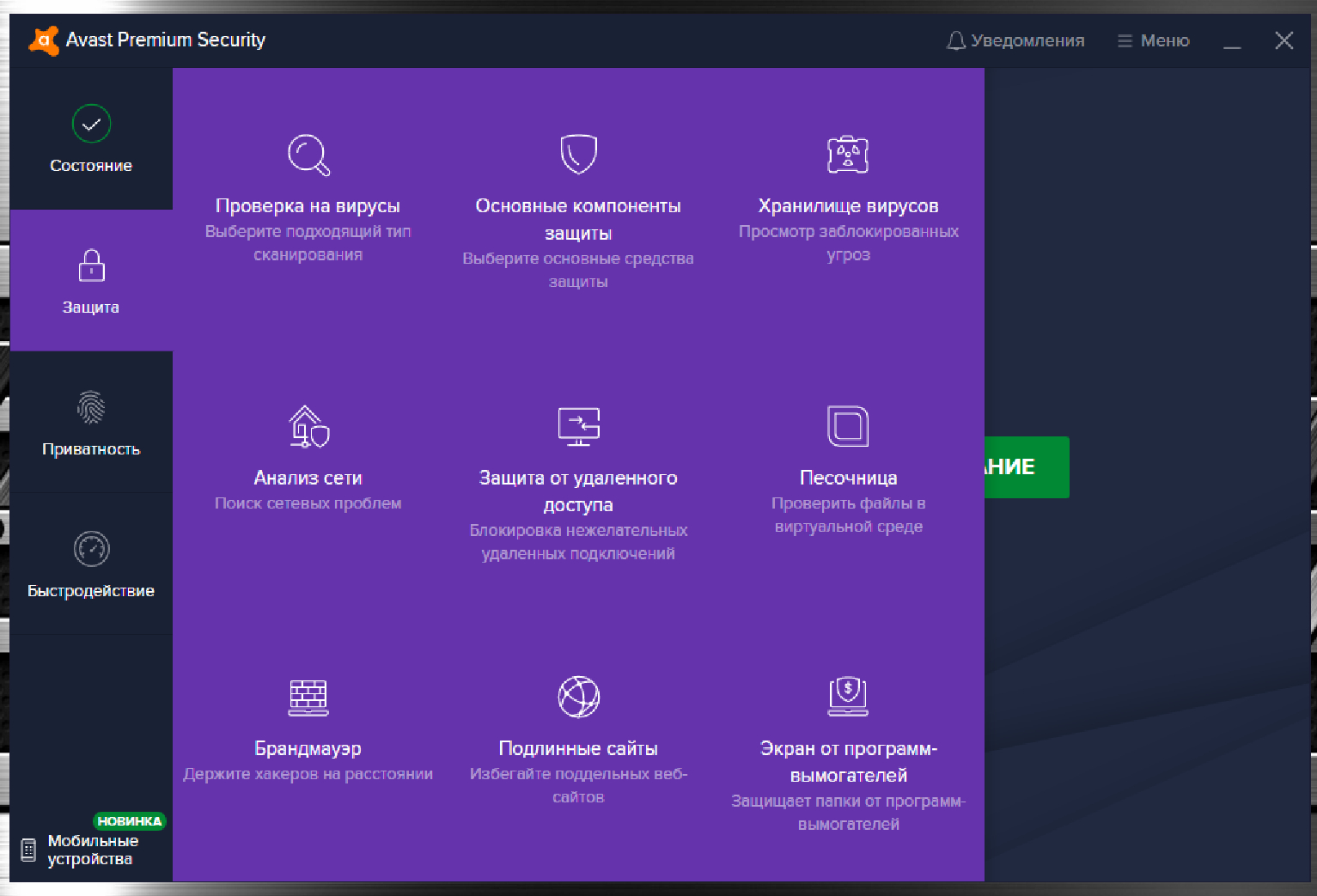Image resolution: width=1317 pixels, height=896 pixels.
Task: Open Экран от программ-вымогателей title
Action: [x=848, y=762]
